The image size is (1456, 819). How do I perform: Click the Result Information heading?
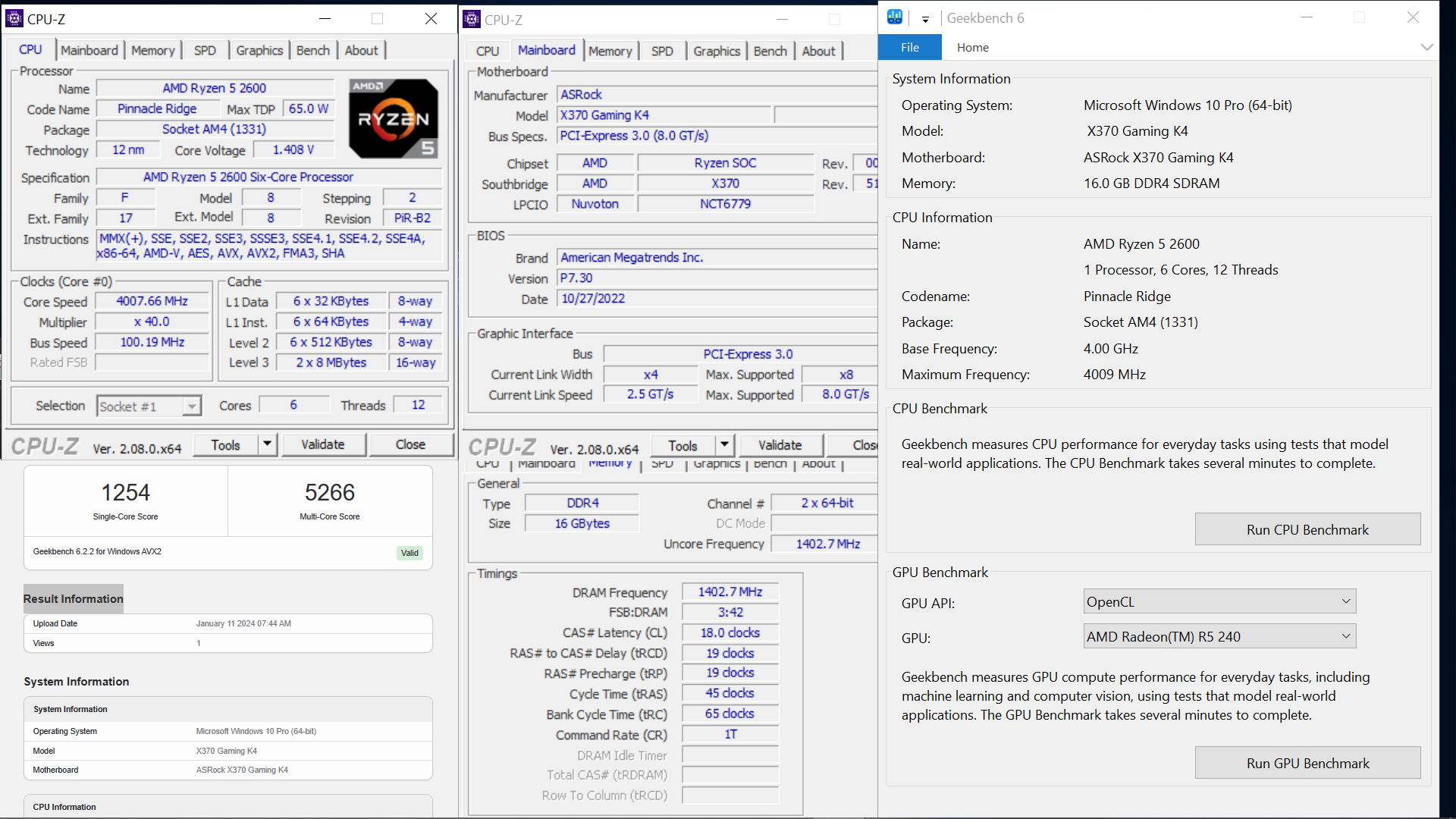[x=73, y=598]
